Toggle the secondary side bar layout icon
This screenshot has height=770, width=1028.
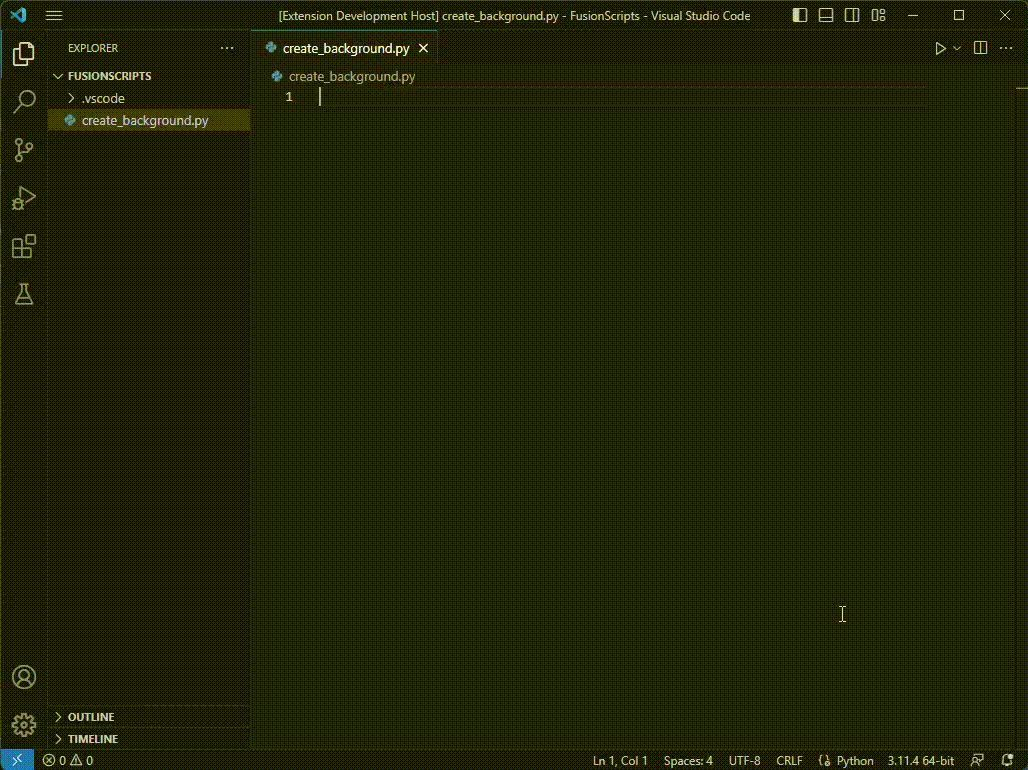[x=852, y=15]
